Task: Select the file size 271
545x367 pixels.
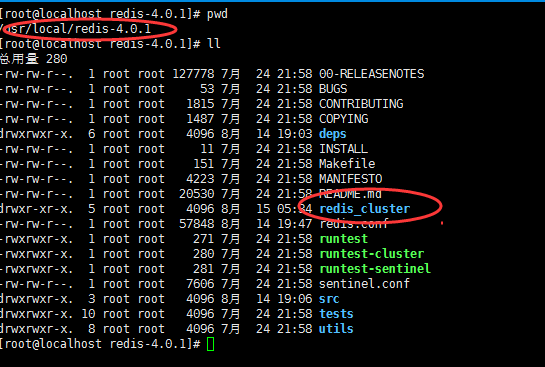Action: coord(204,238)
